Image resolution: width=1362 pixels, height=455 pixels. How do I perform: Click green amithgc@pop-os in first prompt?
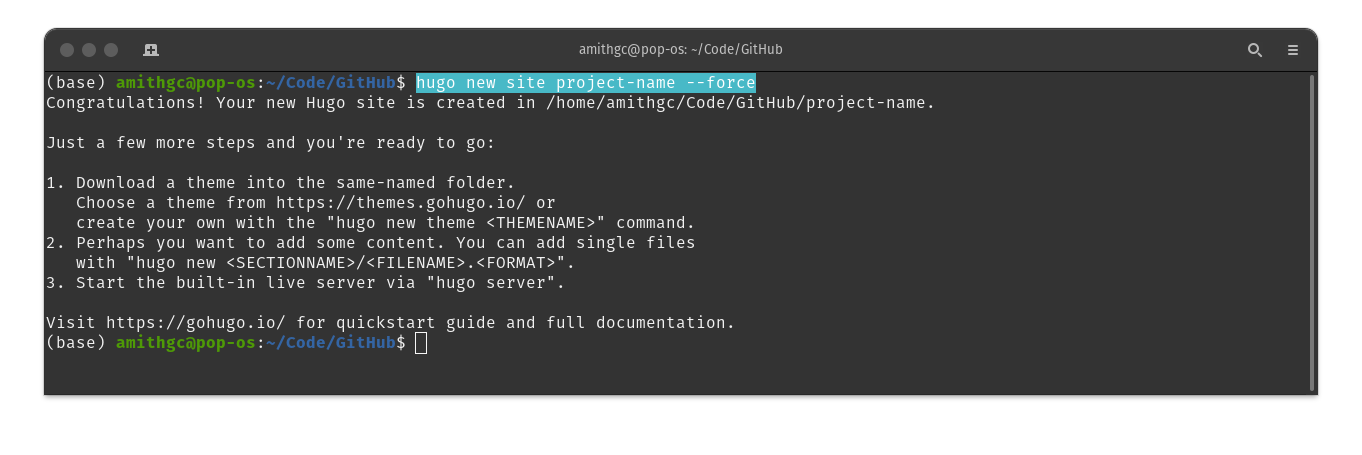point(186,83)
